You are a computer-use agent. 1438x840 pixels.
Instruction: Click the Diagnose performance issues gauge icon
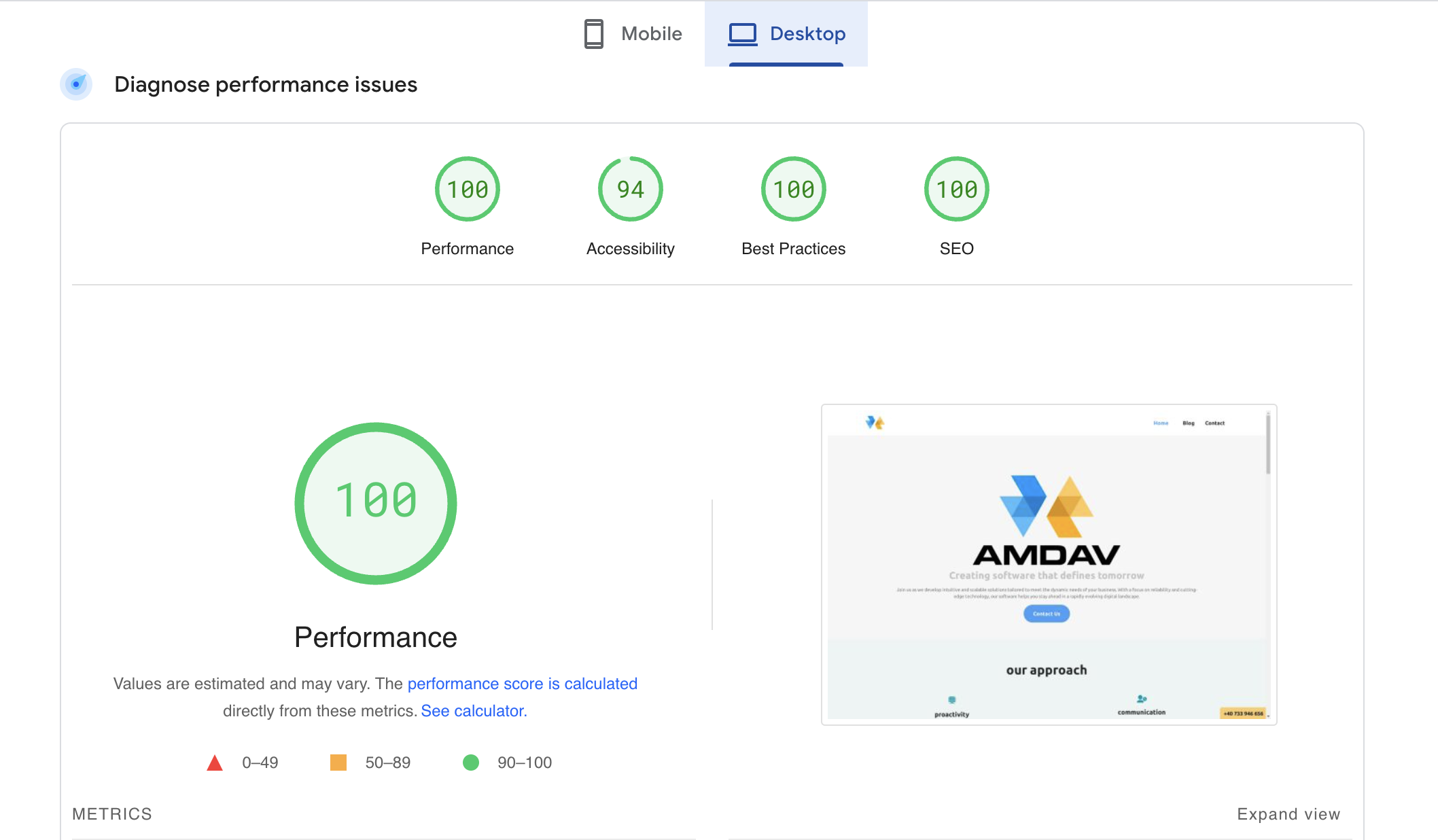click(76, 84)
